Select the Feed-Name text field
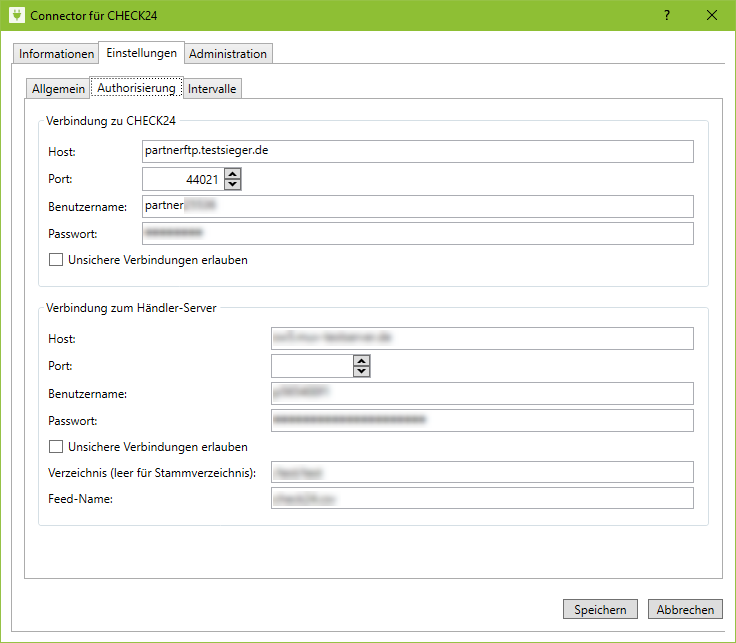 [x=481, y=498]
